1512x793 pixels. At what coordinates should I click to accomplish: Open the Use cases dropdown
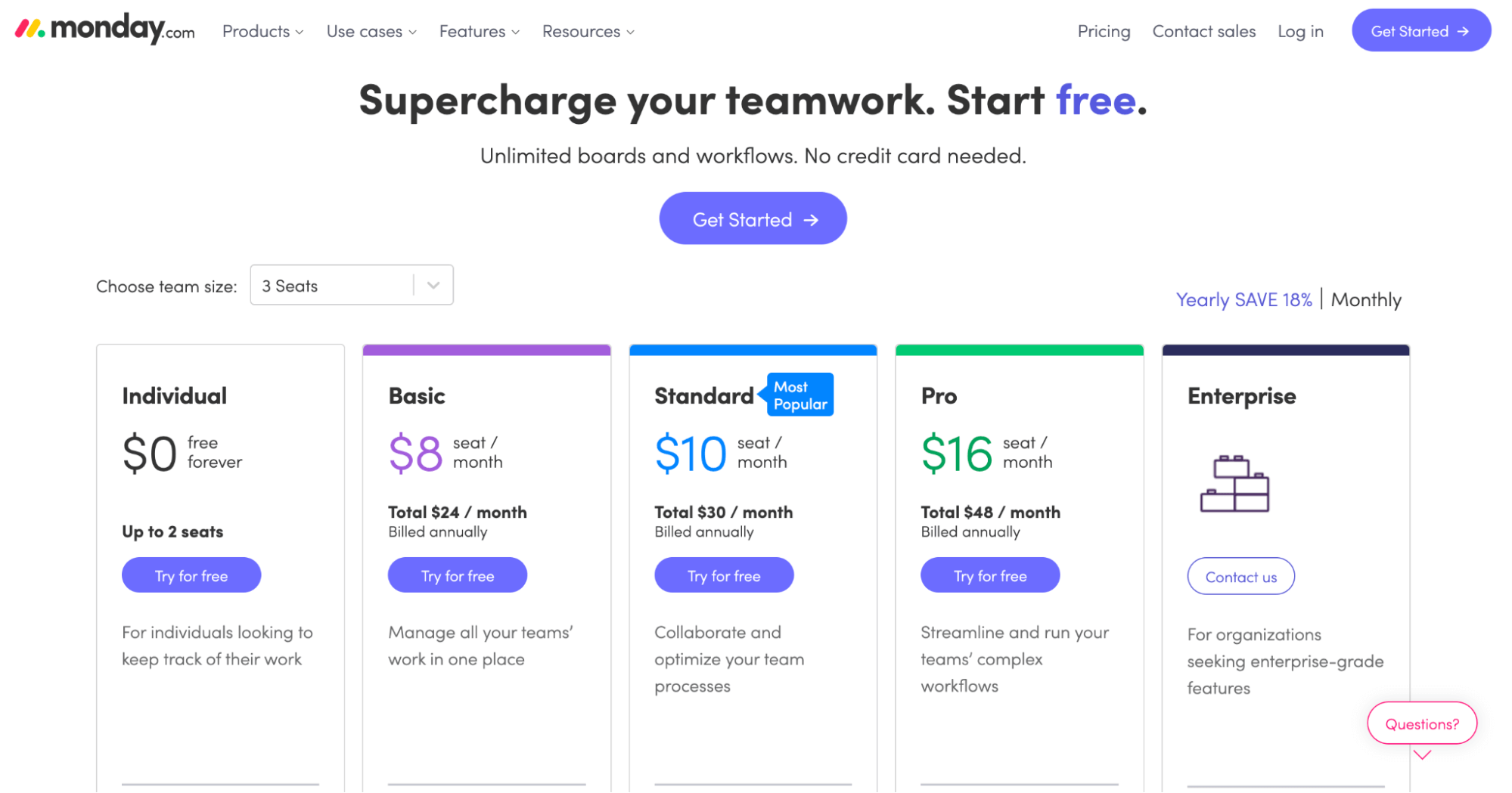[x=370, y=31]
